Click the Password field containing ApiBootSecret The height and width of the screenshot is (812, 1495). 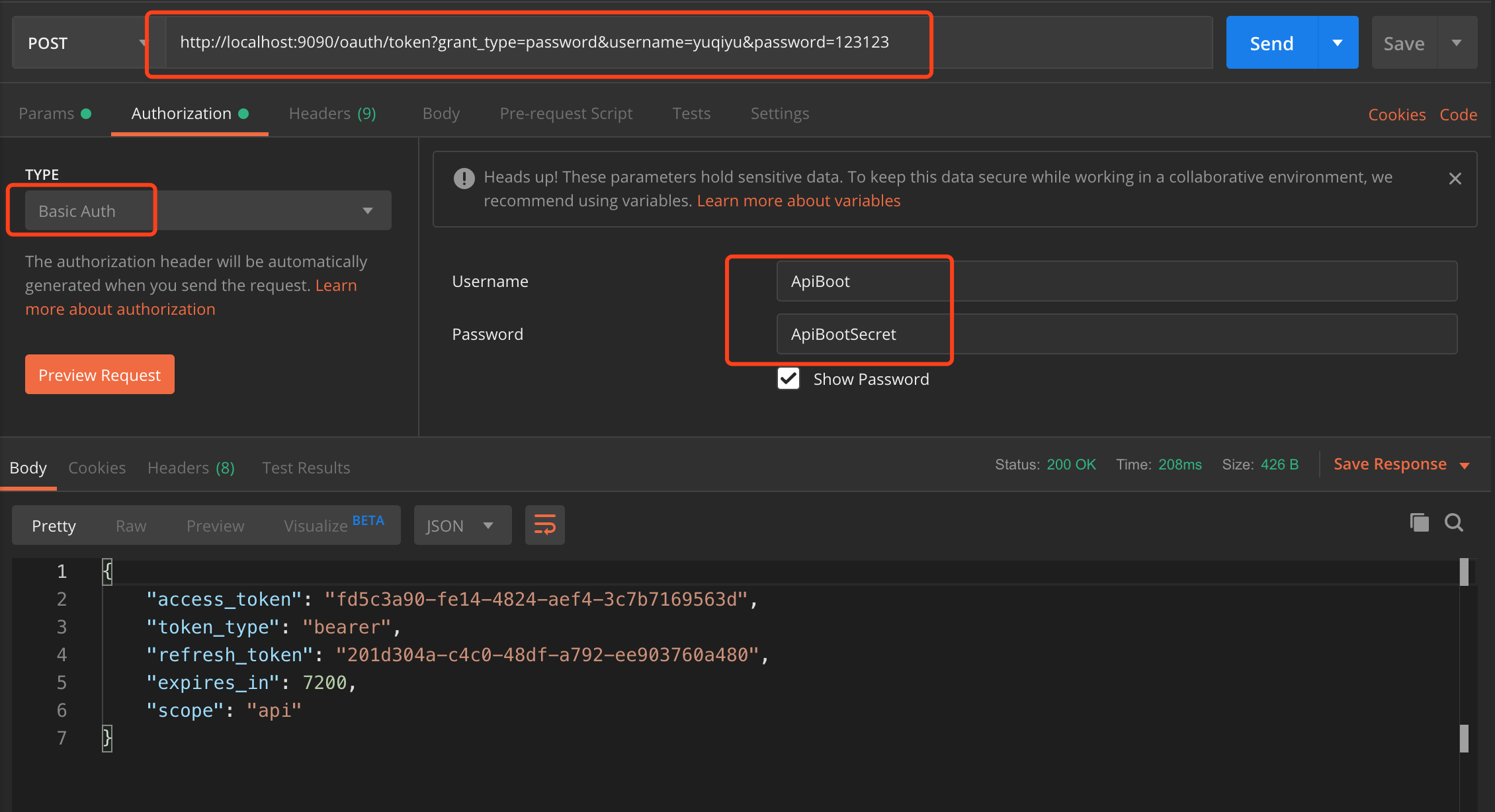point(1117,334)
